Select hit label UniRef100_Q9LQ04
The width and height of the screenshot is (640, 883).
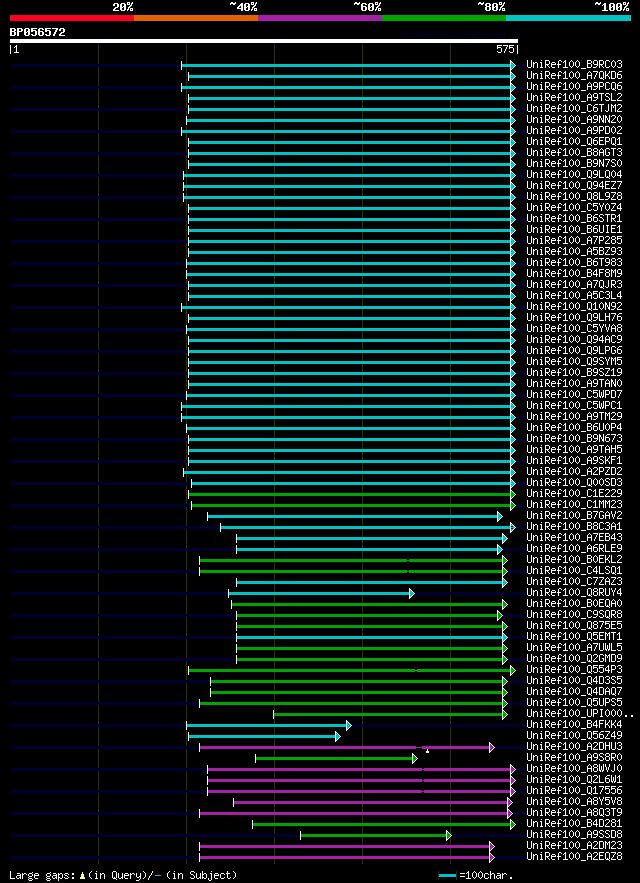(574, 175)
